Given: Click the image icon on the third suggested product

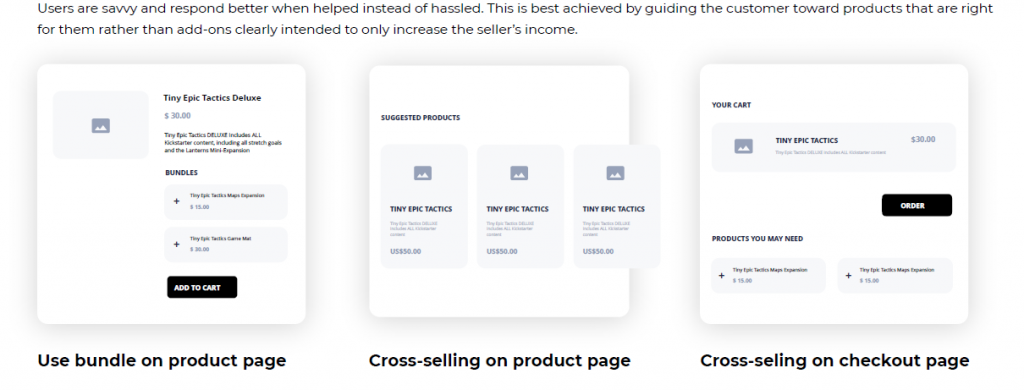Looking at the screenshot, I should [x=615, y=173].
